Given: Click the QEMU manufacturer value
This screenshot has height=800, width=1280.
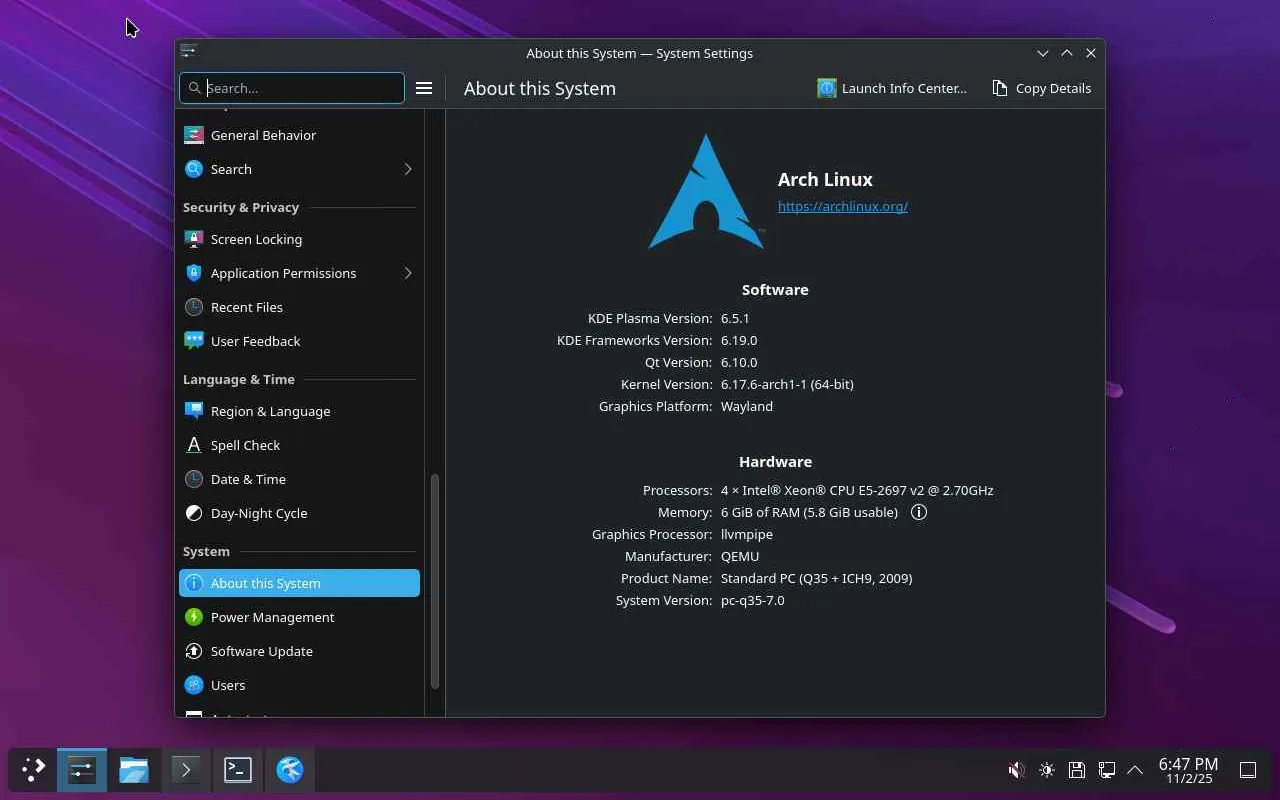Looking at the screenshot, I should tap(740, 556).
